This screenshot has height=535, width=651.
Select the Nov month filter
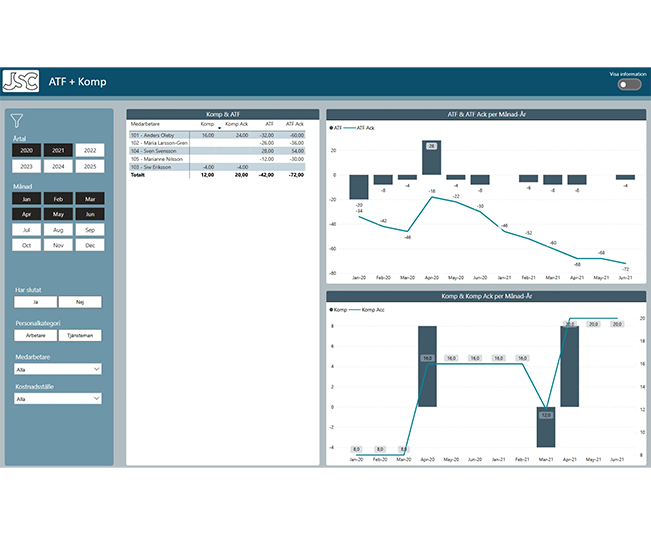(x=58, y=245)
